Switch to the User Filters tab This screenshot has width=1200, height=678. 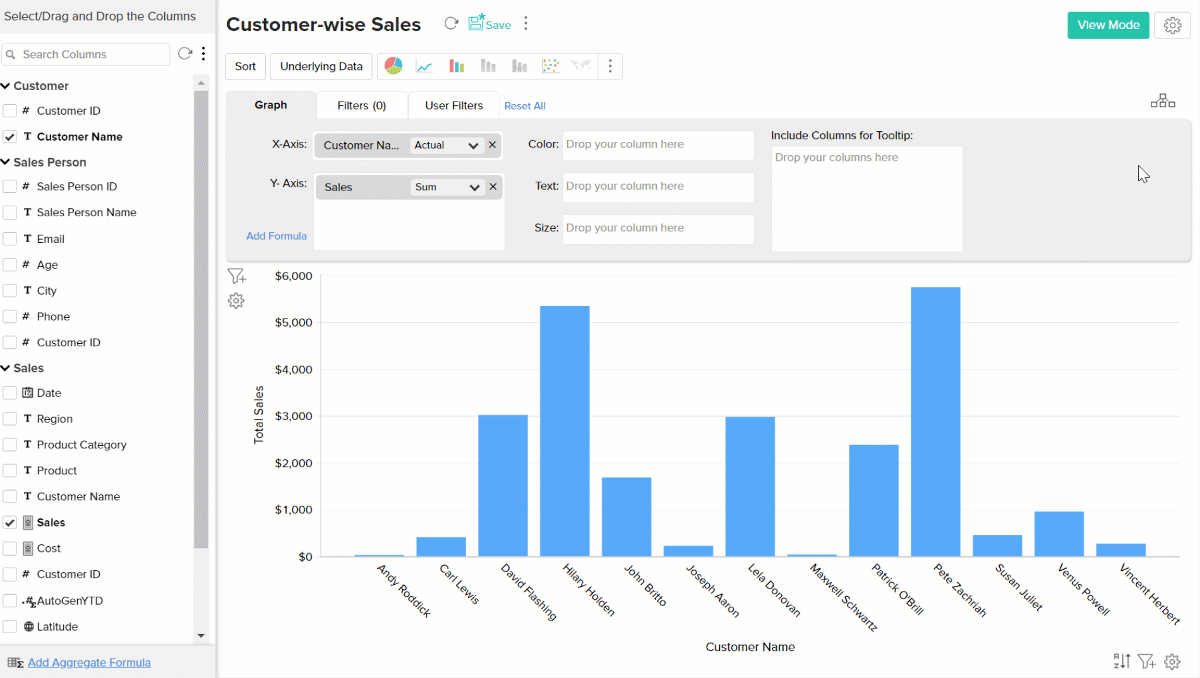453,105
